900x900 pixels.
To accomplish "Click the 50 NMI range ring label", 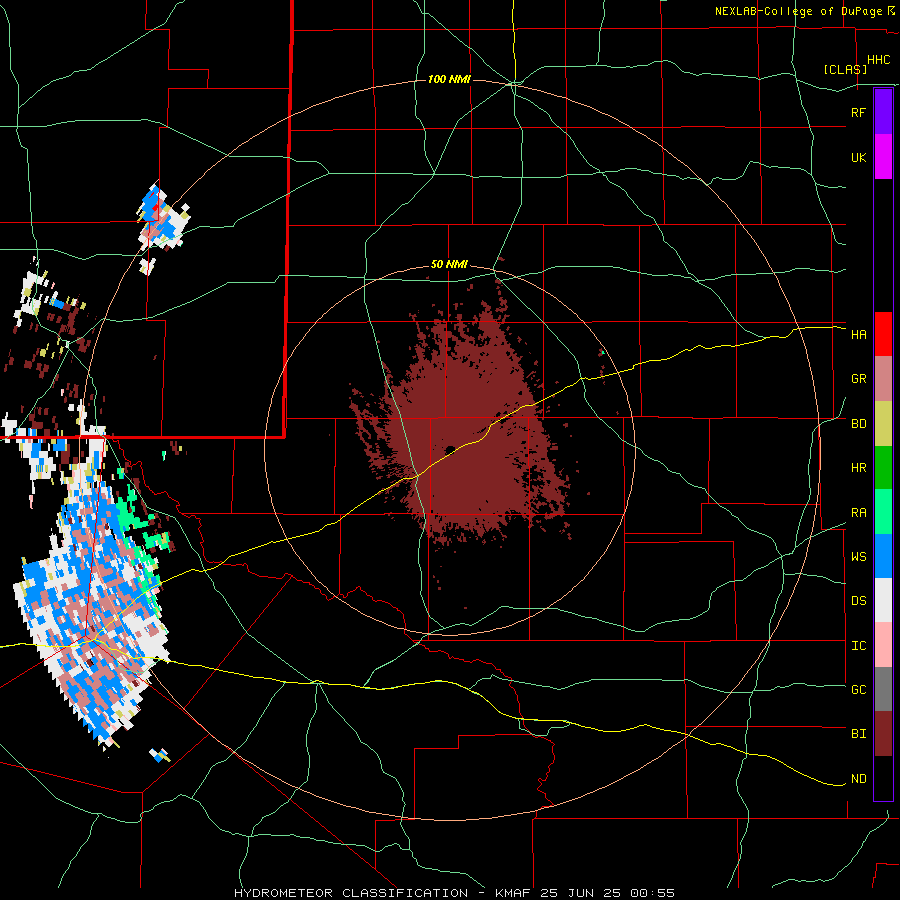I will point(449,265).
